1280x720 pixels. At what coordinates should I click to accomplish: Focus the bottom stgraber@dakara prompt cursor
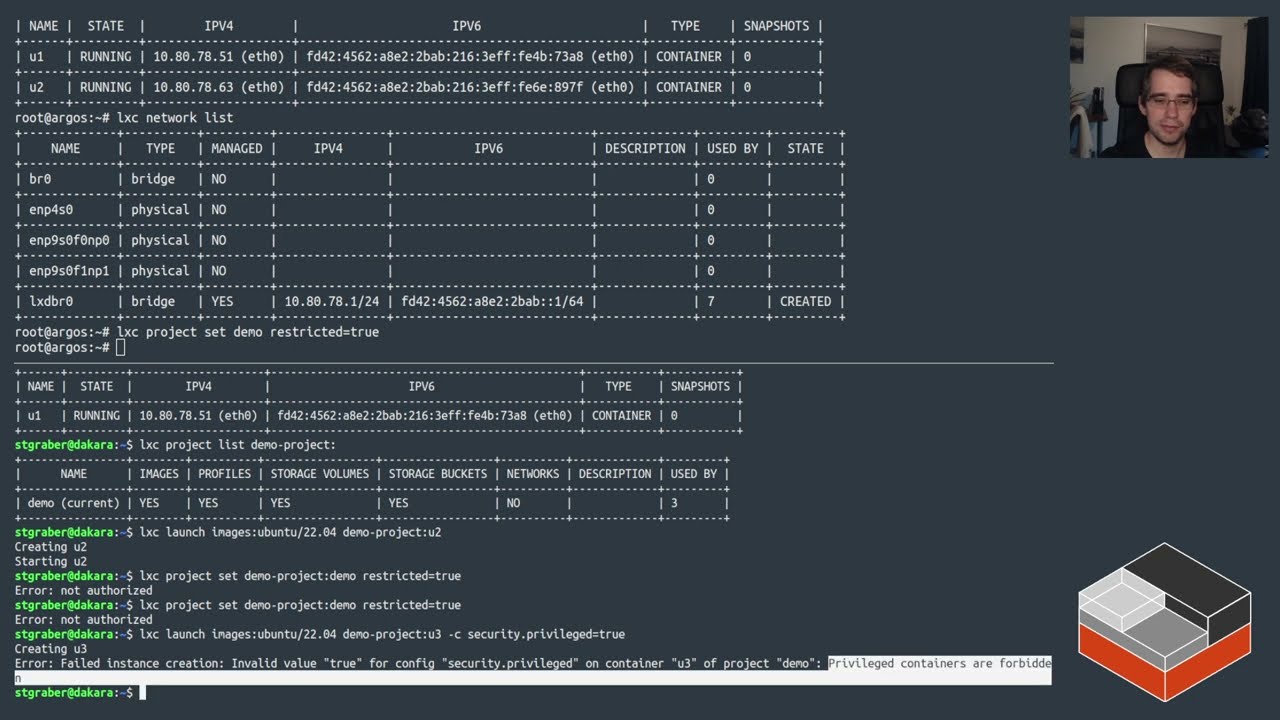click(x=143, y=692)
